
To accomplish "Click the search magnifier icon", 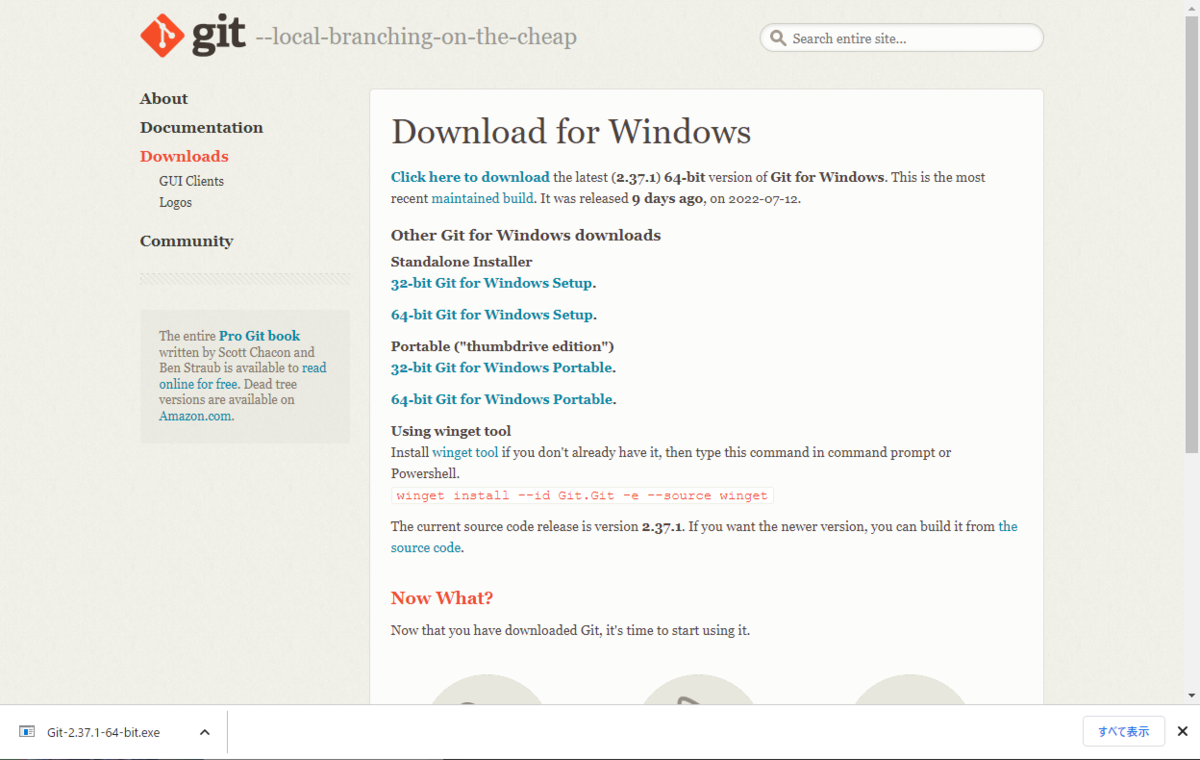I will click(778, 39).
